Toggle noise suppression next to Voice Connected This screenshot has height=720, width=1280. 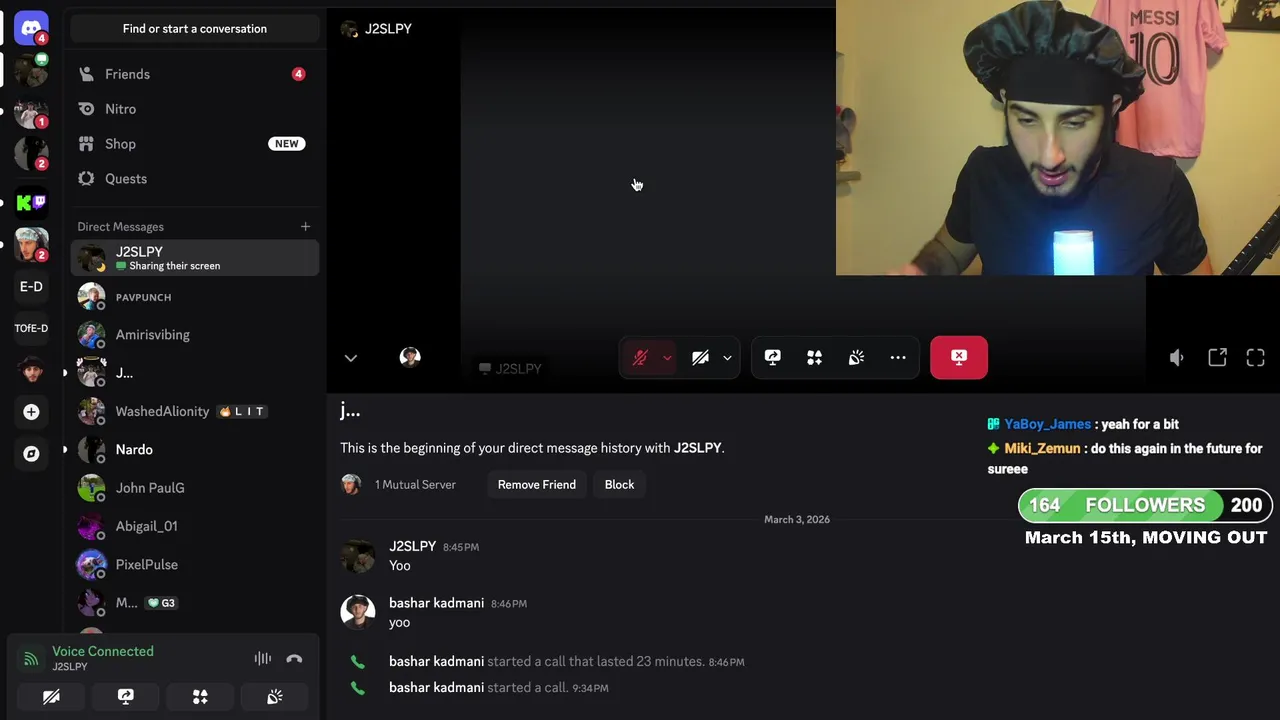[263, 658]
